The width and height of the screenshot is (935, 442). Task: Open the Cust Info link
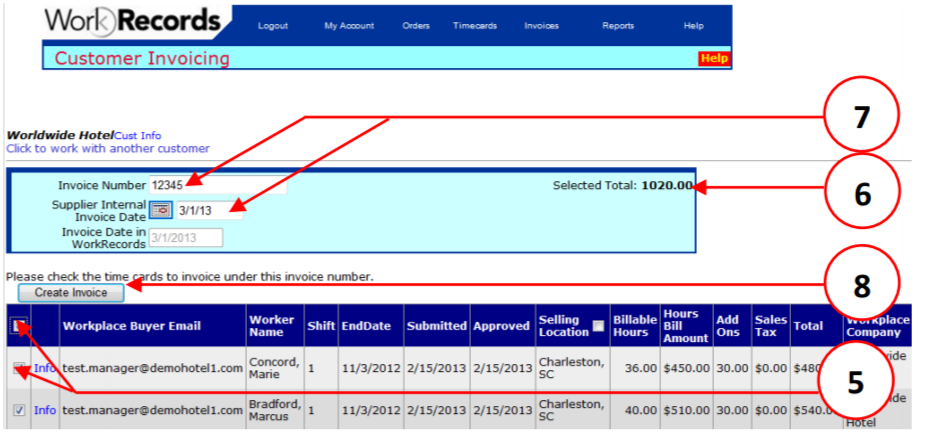[138, 135]
